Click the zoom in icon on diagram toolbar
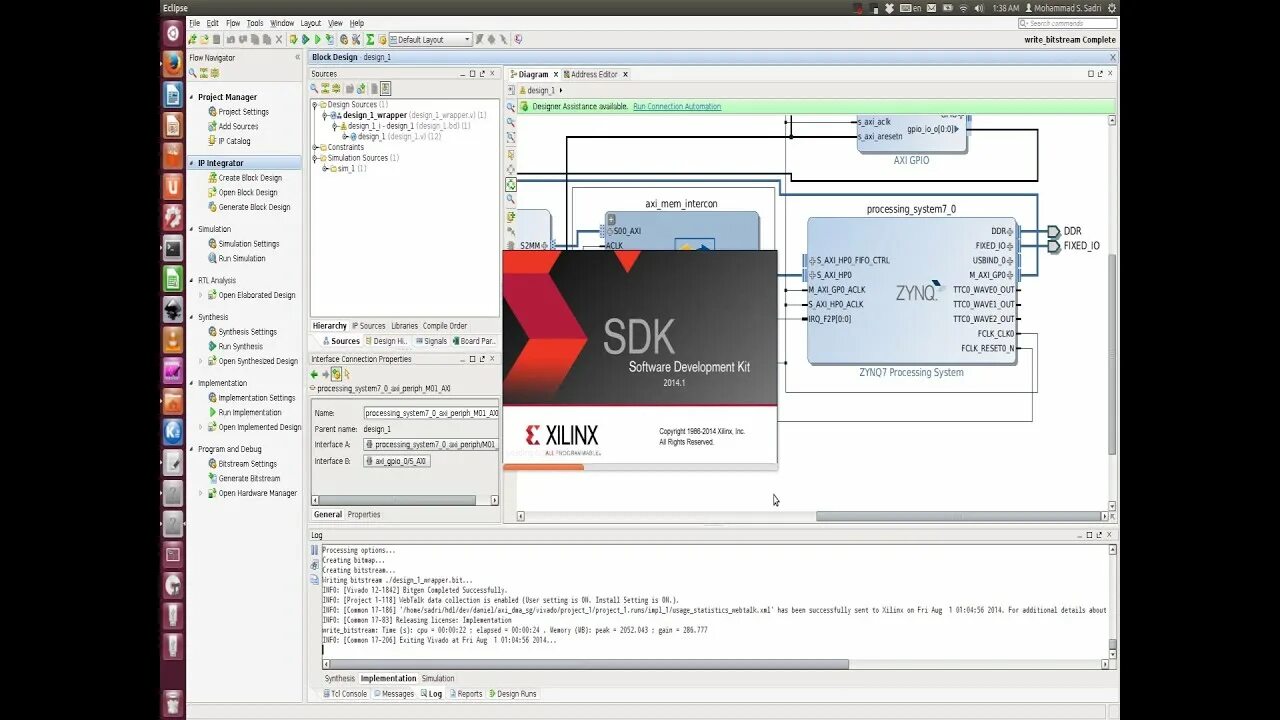 point(511,107)
